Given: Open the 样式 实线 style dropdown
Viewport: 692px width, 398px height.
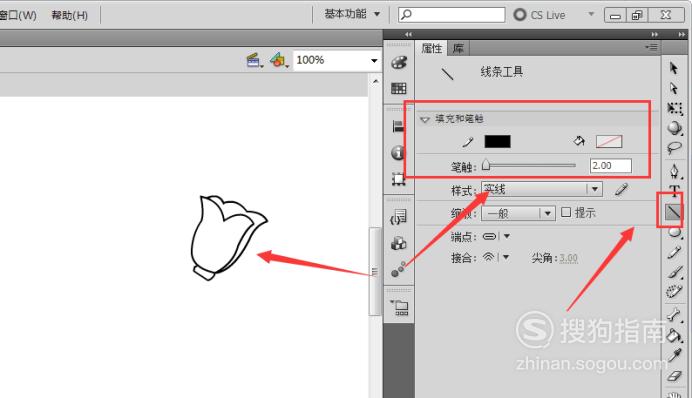Looking at the screenshot, I should [x=542, y=189].
